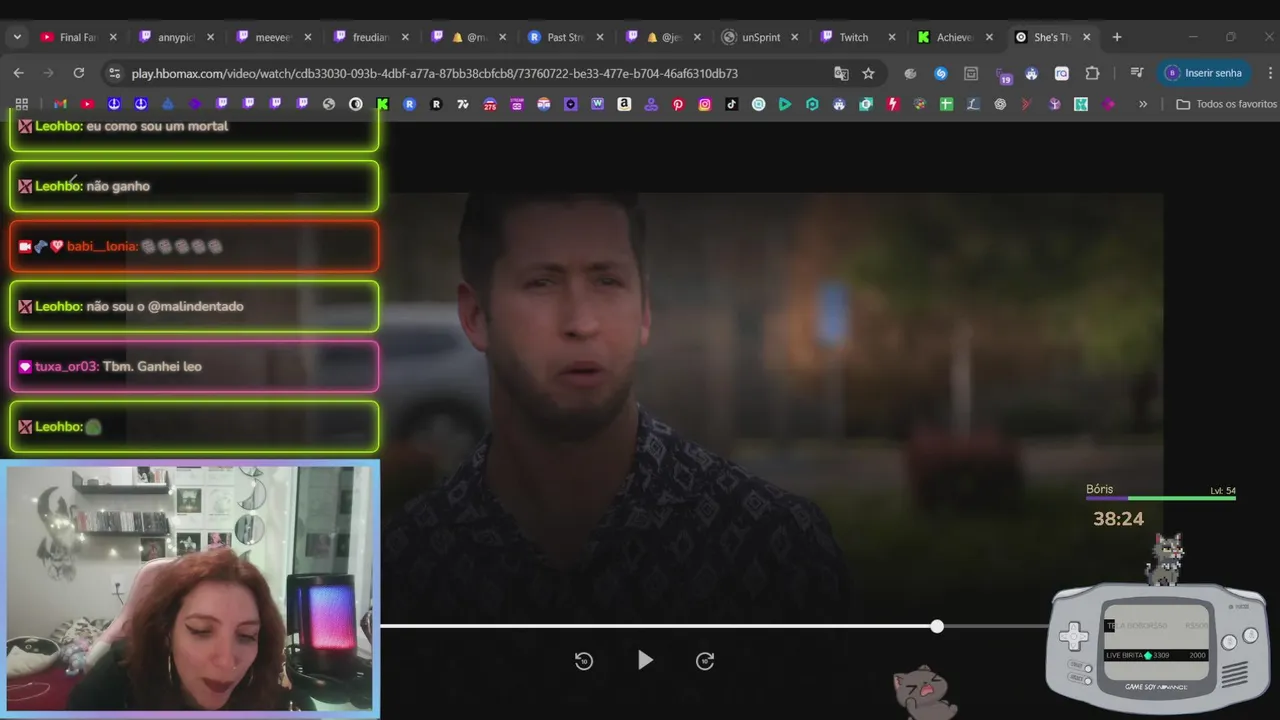Open the purple W bookmark icon
1280x720 pixels.
point(598,104)
